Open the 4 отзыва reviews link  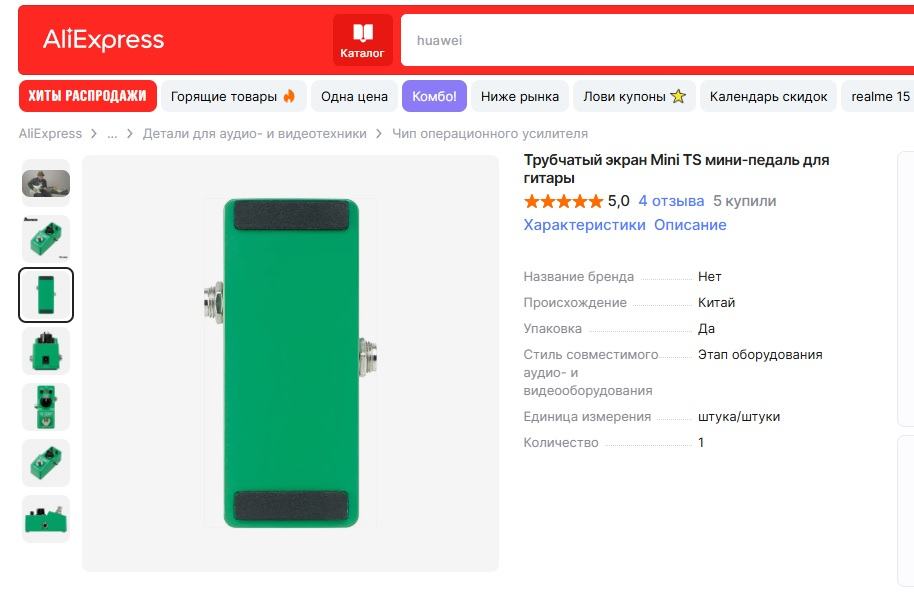click(x=671, y=201)
